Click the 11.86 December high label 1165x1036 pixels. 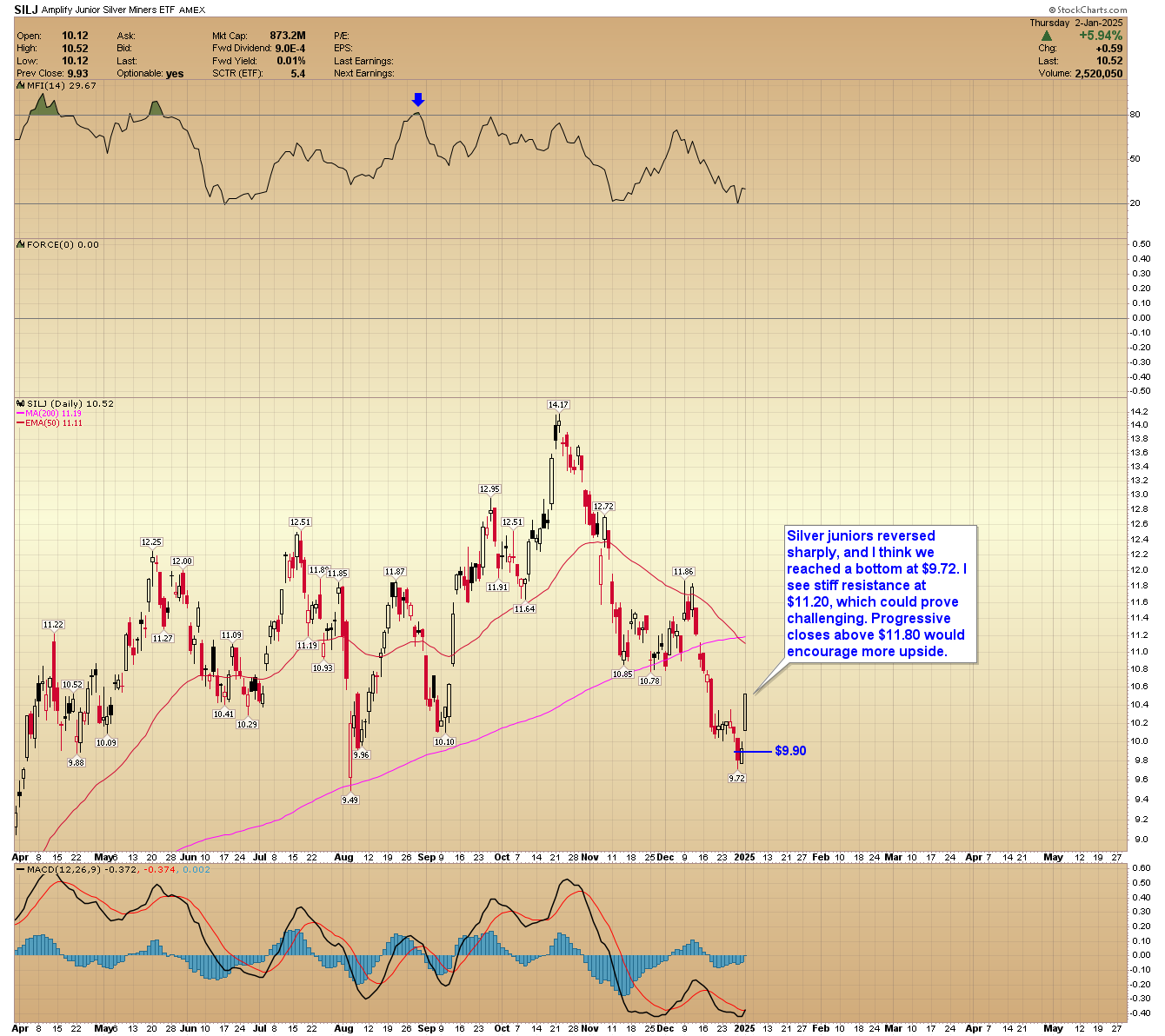tap(682, 572)
